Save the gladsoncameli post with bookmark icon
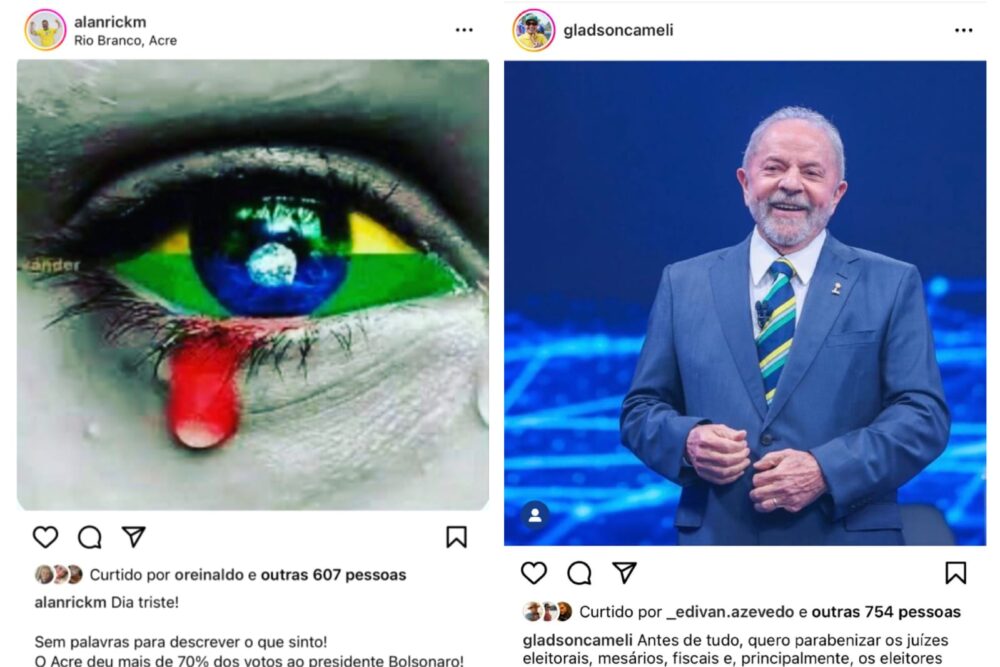 pos(955,573)
